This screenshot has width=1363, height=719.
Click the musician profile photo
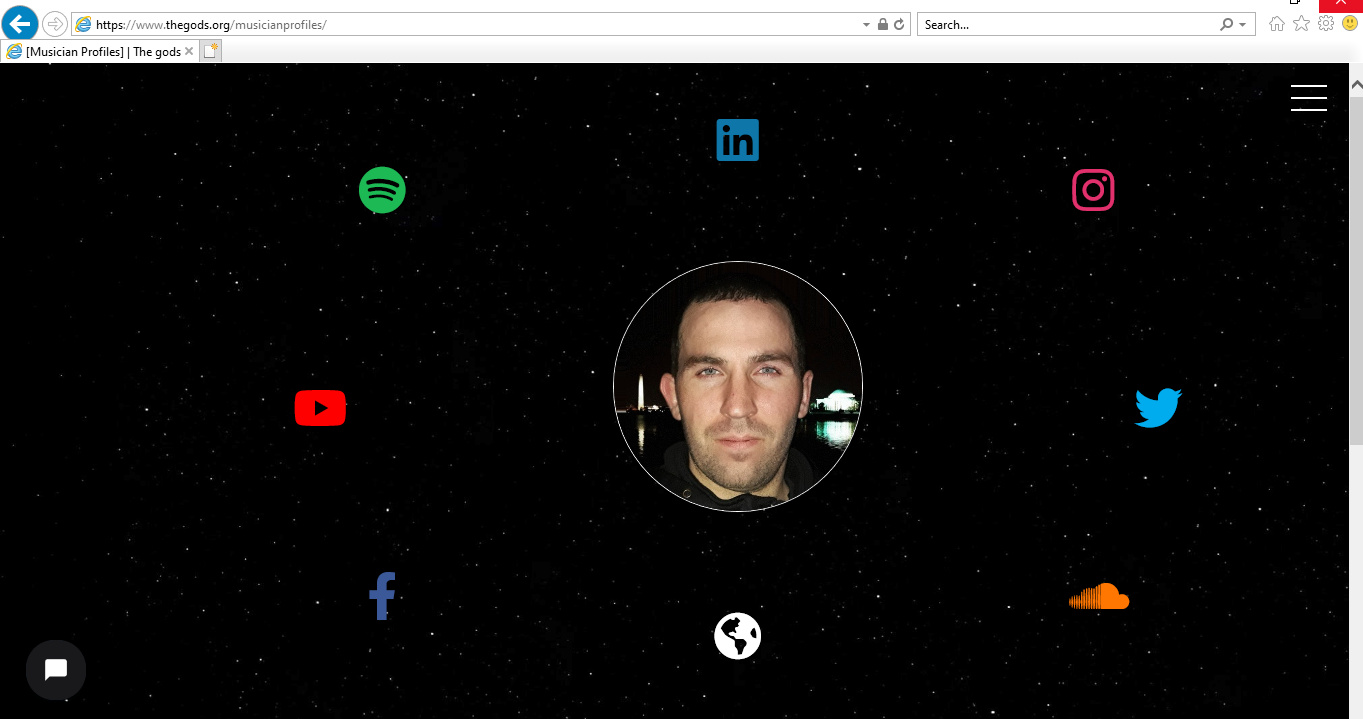tap(738, 386)
